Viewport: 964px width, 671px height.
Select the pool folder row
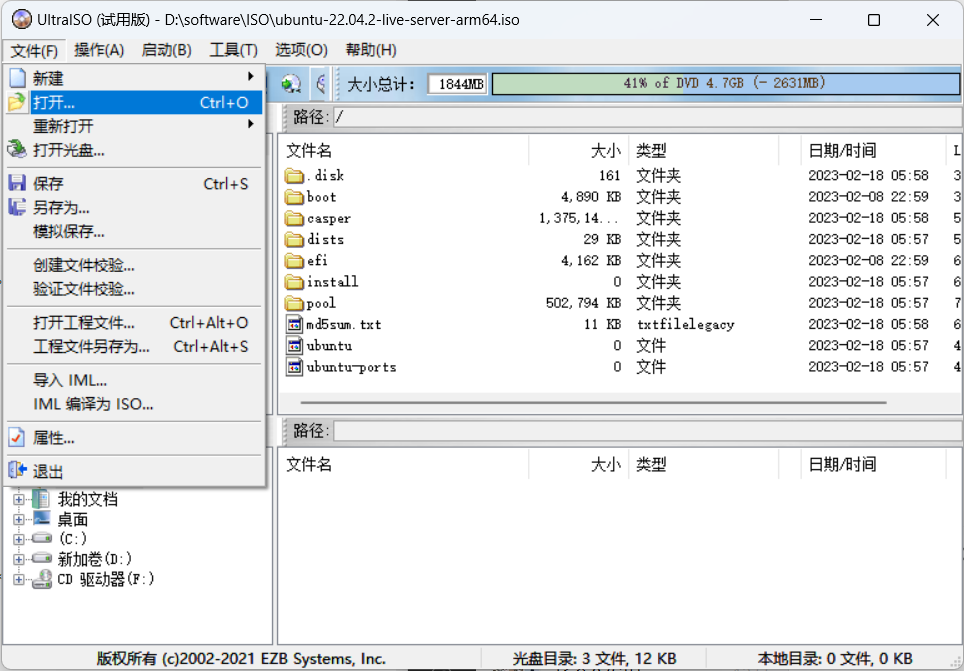tap(621, 303)
